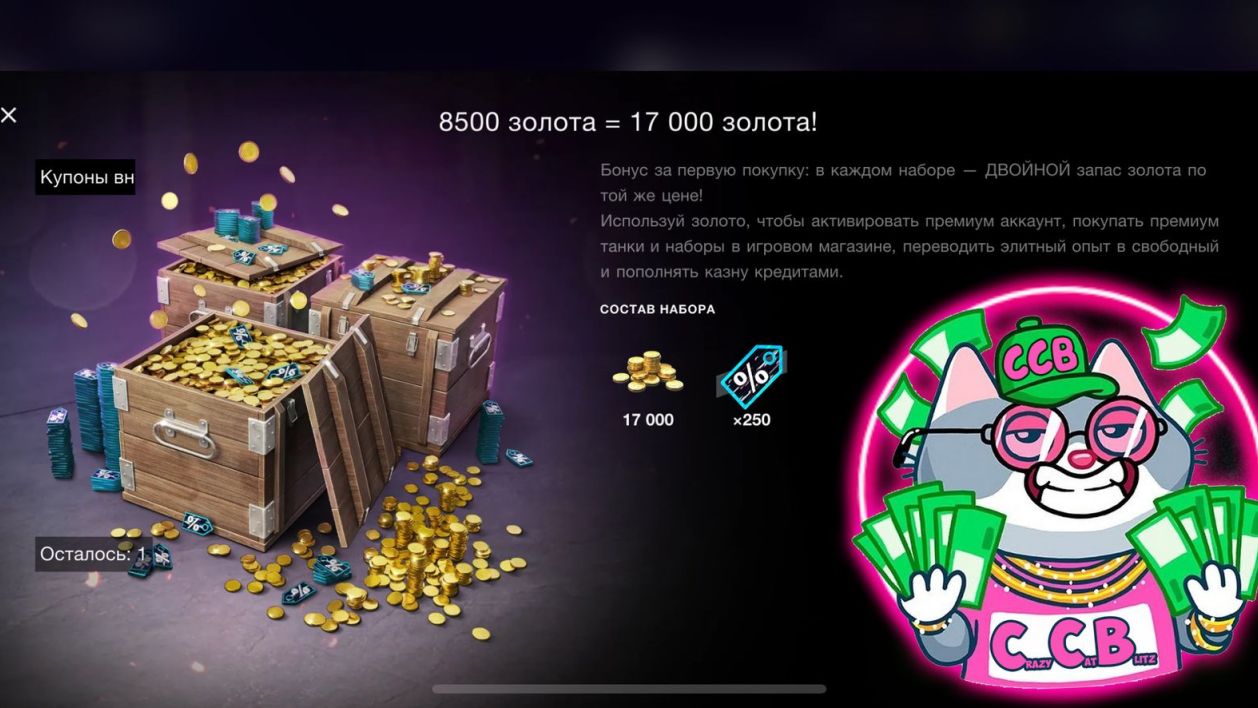Click the Купоны вн label

(x=86, y=178)
